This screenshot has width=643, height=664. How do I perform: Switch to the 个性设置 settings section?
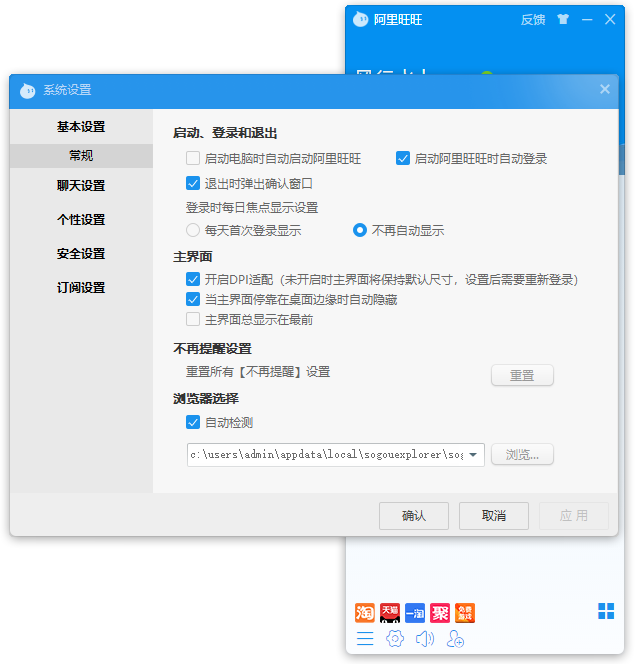[x=81, y=220]
